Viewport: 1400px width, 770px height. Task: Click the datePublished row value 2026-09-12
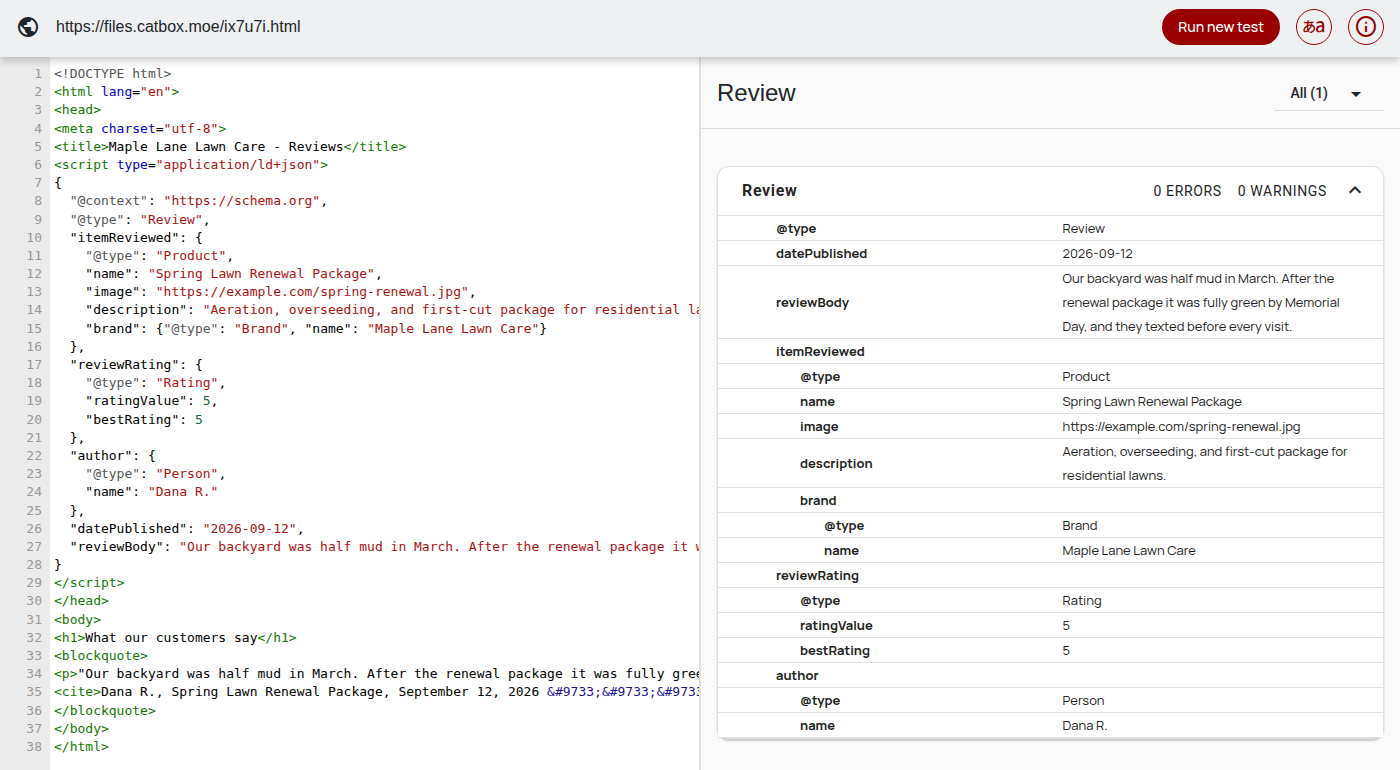1097,253
